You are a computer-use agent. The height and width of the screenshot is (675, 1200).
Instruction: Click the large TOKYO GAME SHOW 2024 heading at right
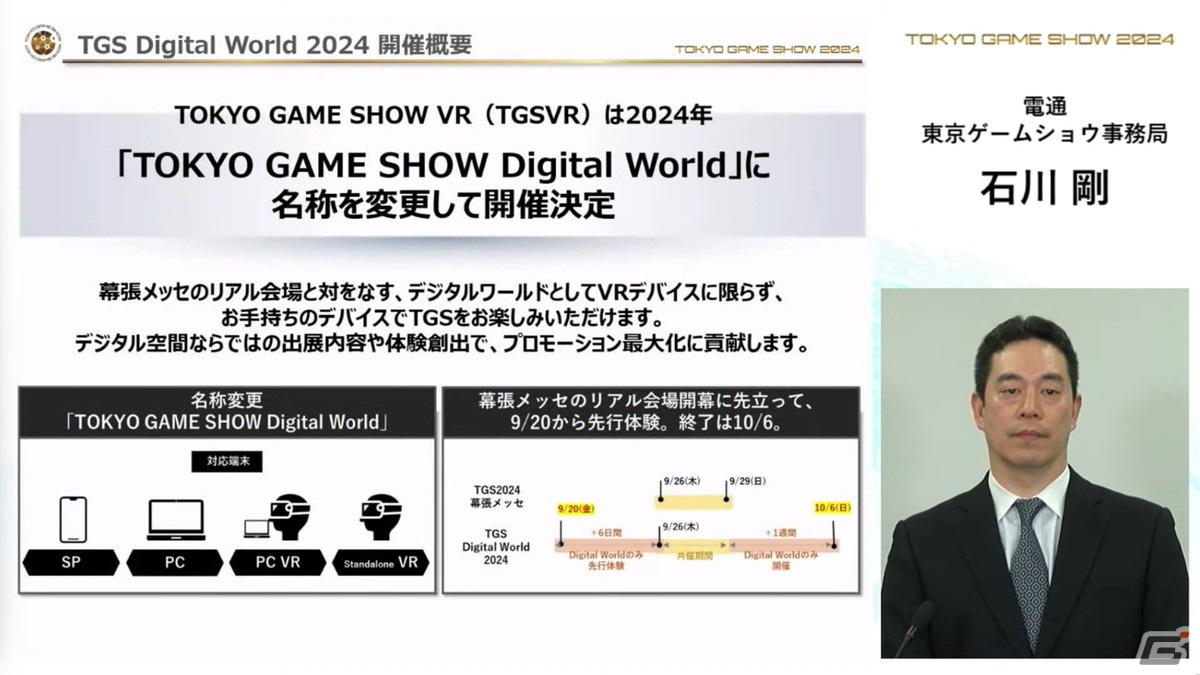1039,39
